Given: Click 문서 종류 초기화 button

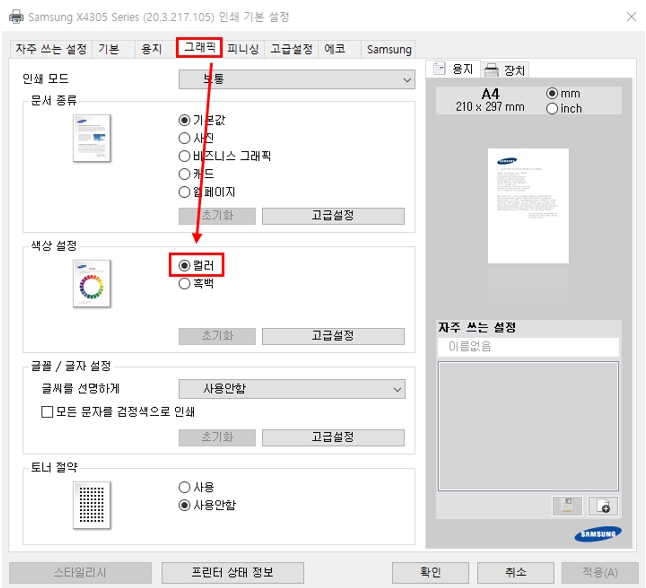Looking at the screenshot, I should pyautogui.click(x=217, y=216).
